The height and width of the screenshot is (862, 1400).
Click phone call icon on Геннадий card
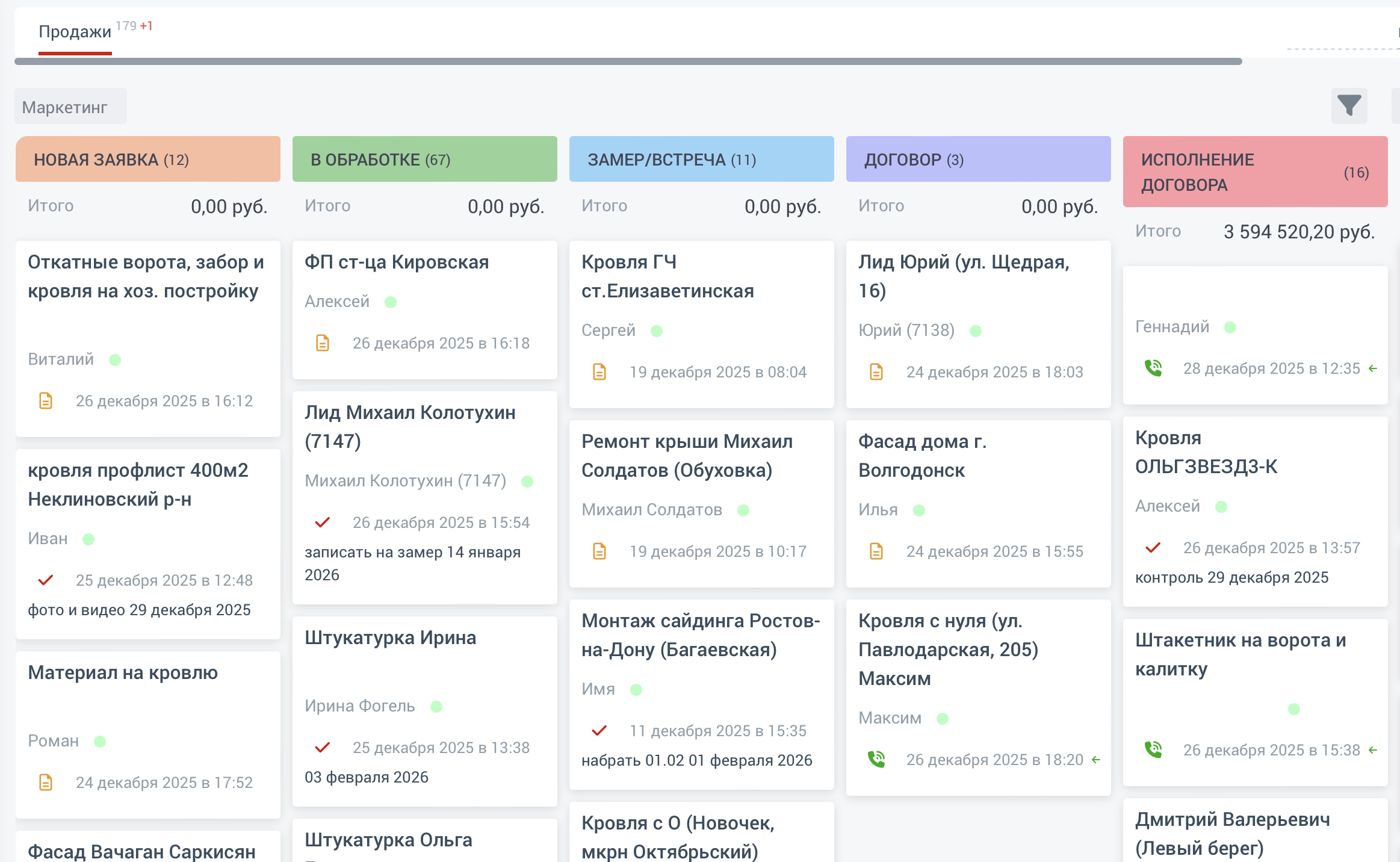(x=1153, y=368)
